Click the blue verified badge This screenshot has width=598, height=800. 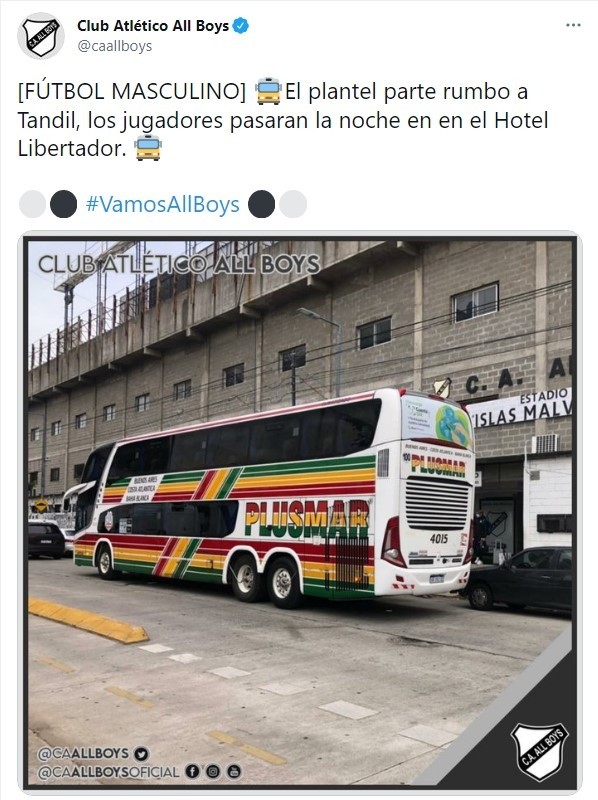click(241, 26)
